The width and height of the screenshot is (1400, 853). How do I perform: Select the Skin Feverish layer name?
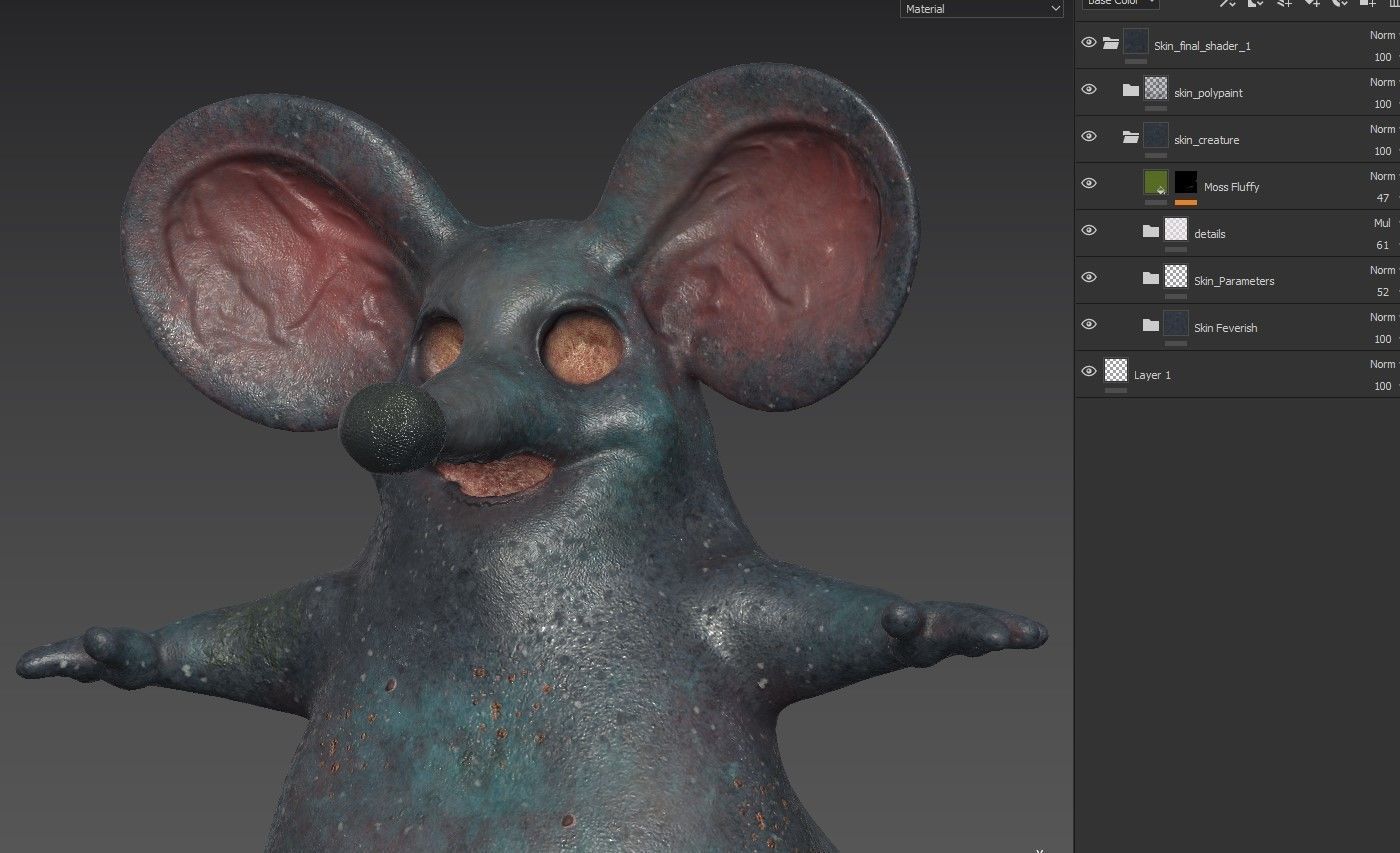pyautogui.click(x=1225, y=328)
